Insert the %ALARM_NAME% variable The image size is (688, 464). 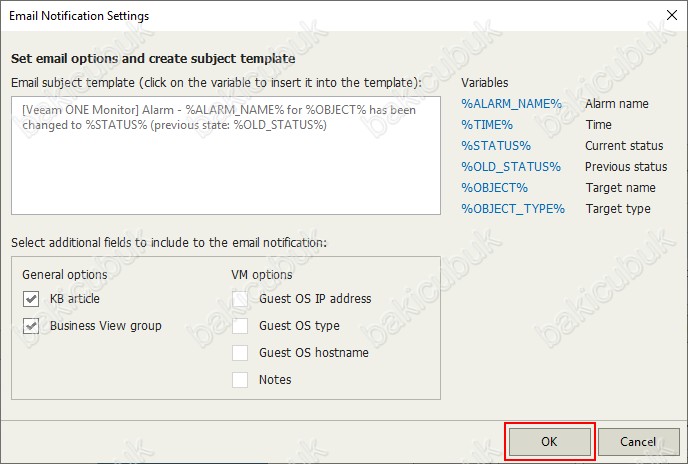pos(511,104)
